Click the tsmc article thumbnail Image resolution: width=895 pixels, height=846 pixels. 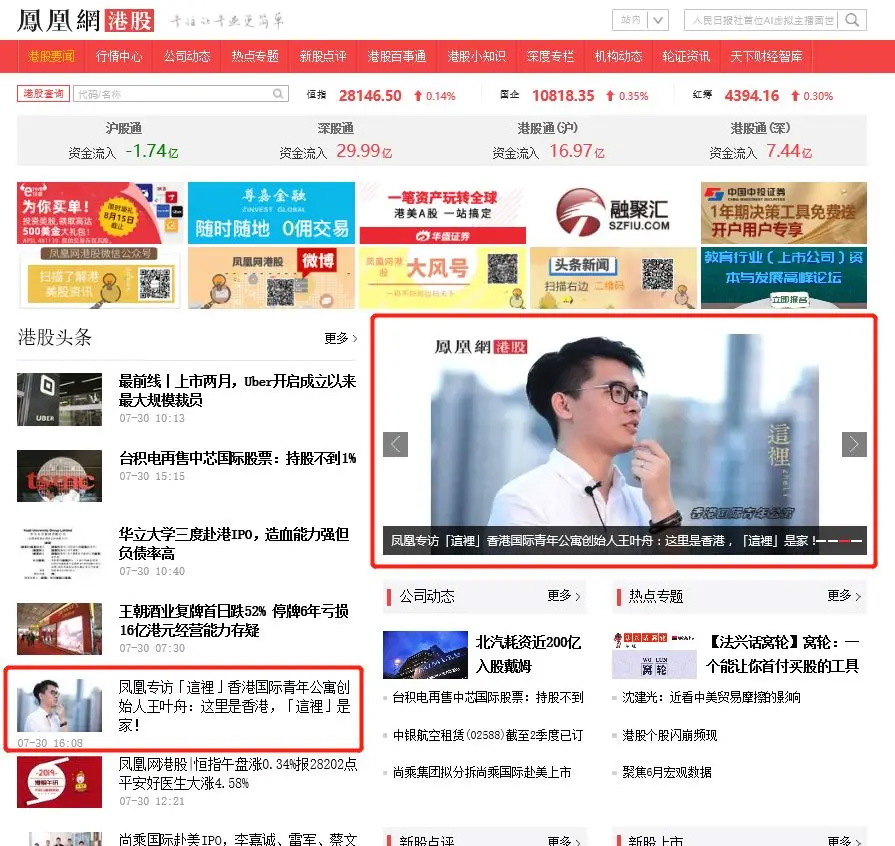coord(59,476)
